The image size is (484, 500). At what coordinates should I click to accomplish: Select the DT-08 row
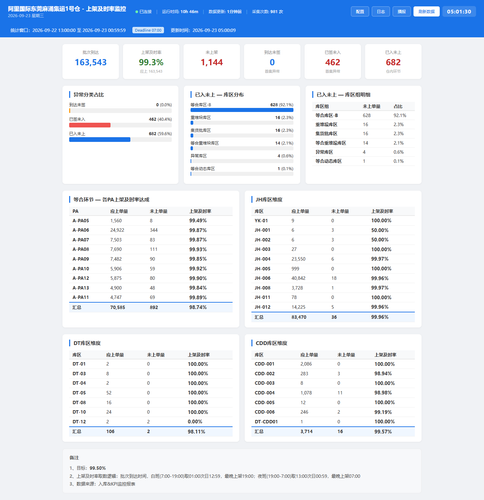151,402
